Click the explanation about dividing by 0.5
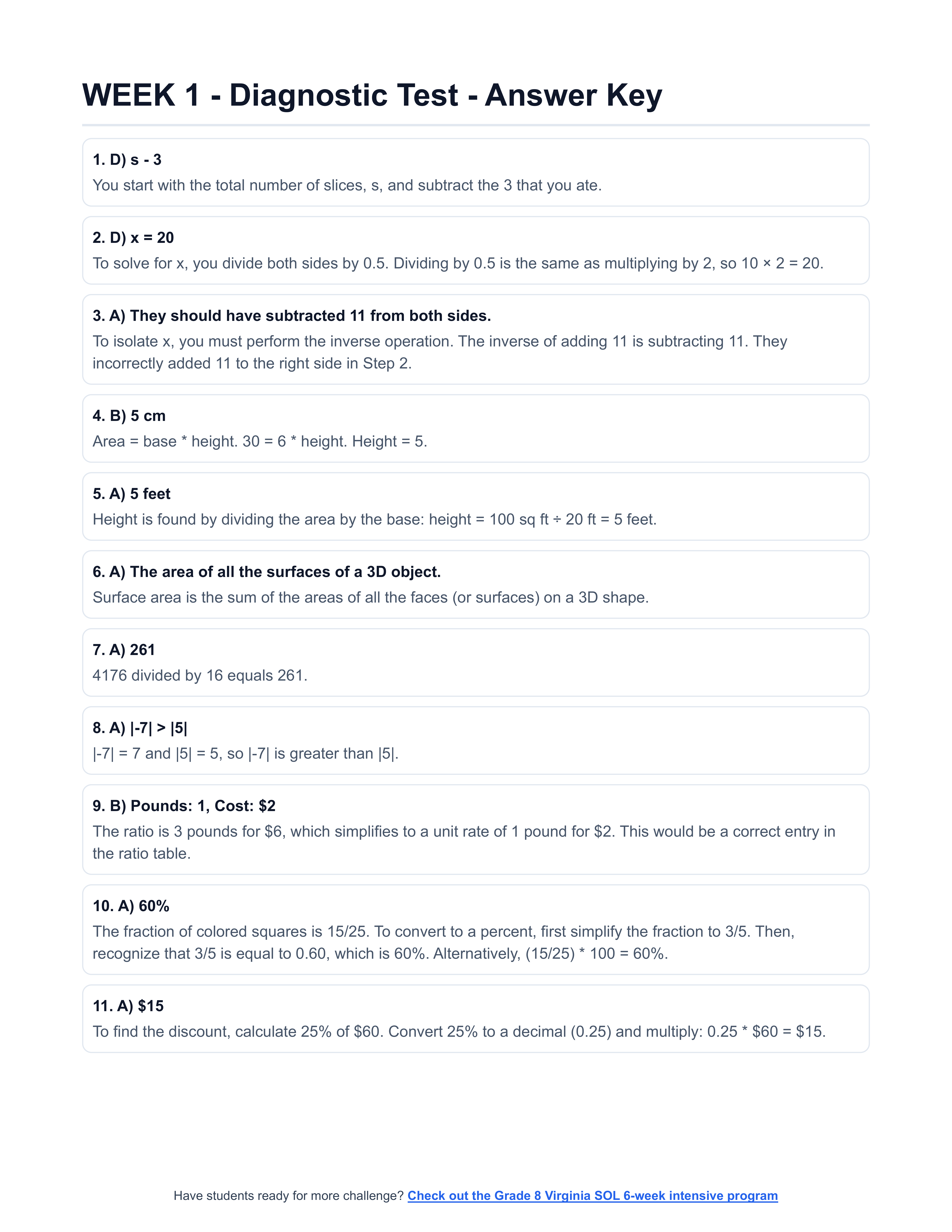The image size is (952, 1232). click(457, 263)
